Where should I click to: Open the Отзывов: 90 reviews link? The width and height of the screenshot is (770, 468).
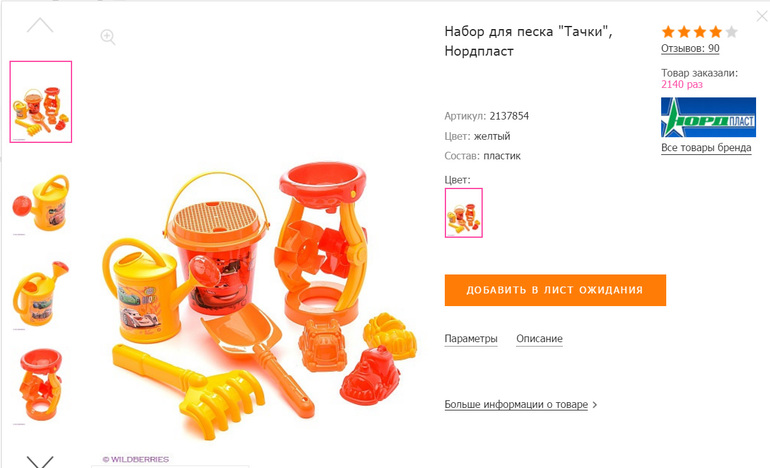point(690,48)
